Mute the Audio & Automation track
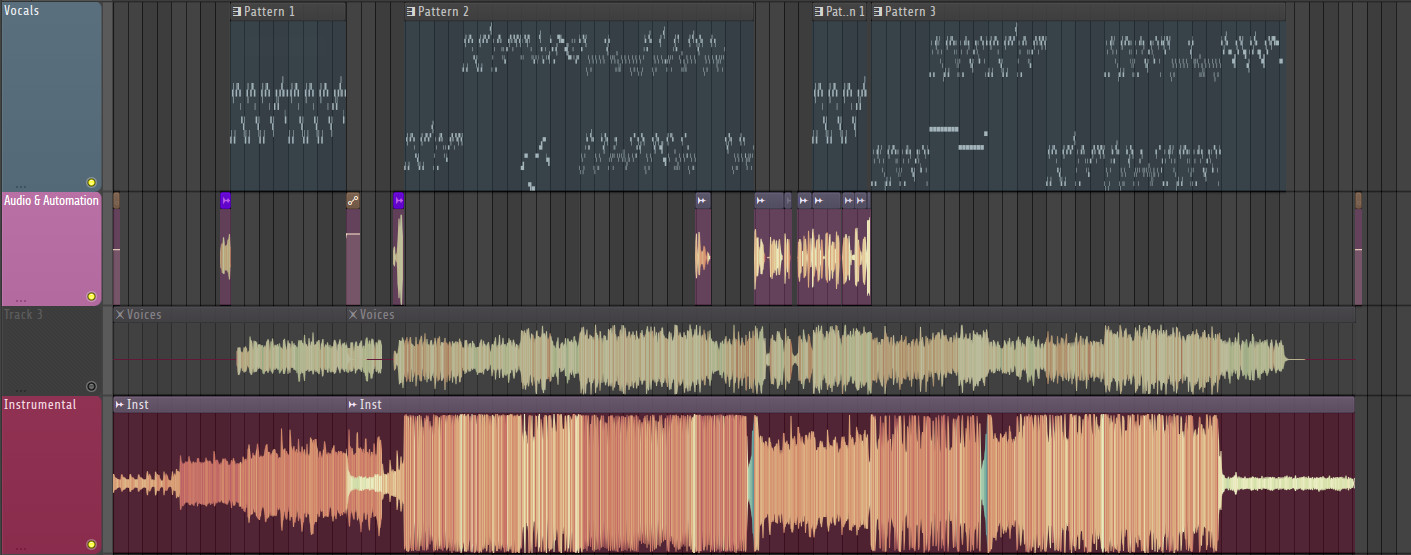Image resolution: width=1411 pixels, height=555 pixels. tap(91, 296)
